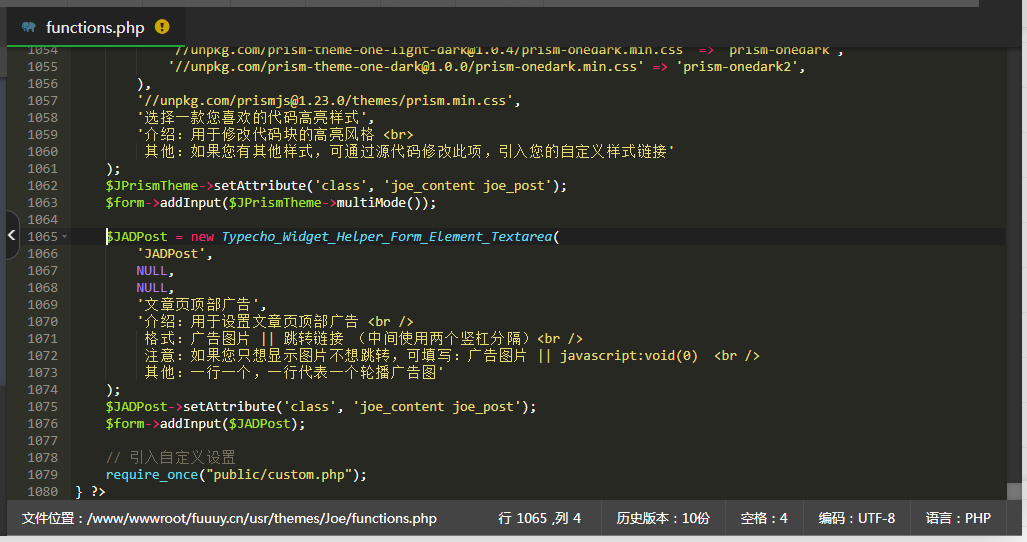Change the indentation setting 空格: 4

(764, 518)
